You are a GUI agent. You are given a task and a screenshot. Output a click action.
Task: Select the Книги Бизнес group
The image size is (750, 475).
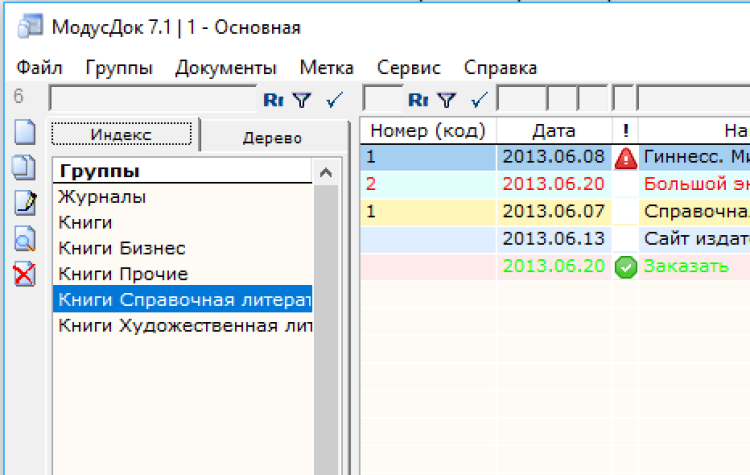pos(122,248)
